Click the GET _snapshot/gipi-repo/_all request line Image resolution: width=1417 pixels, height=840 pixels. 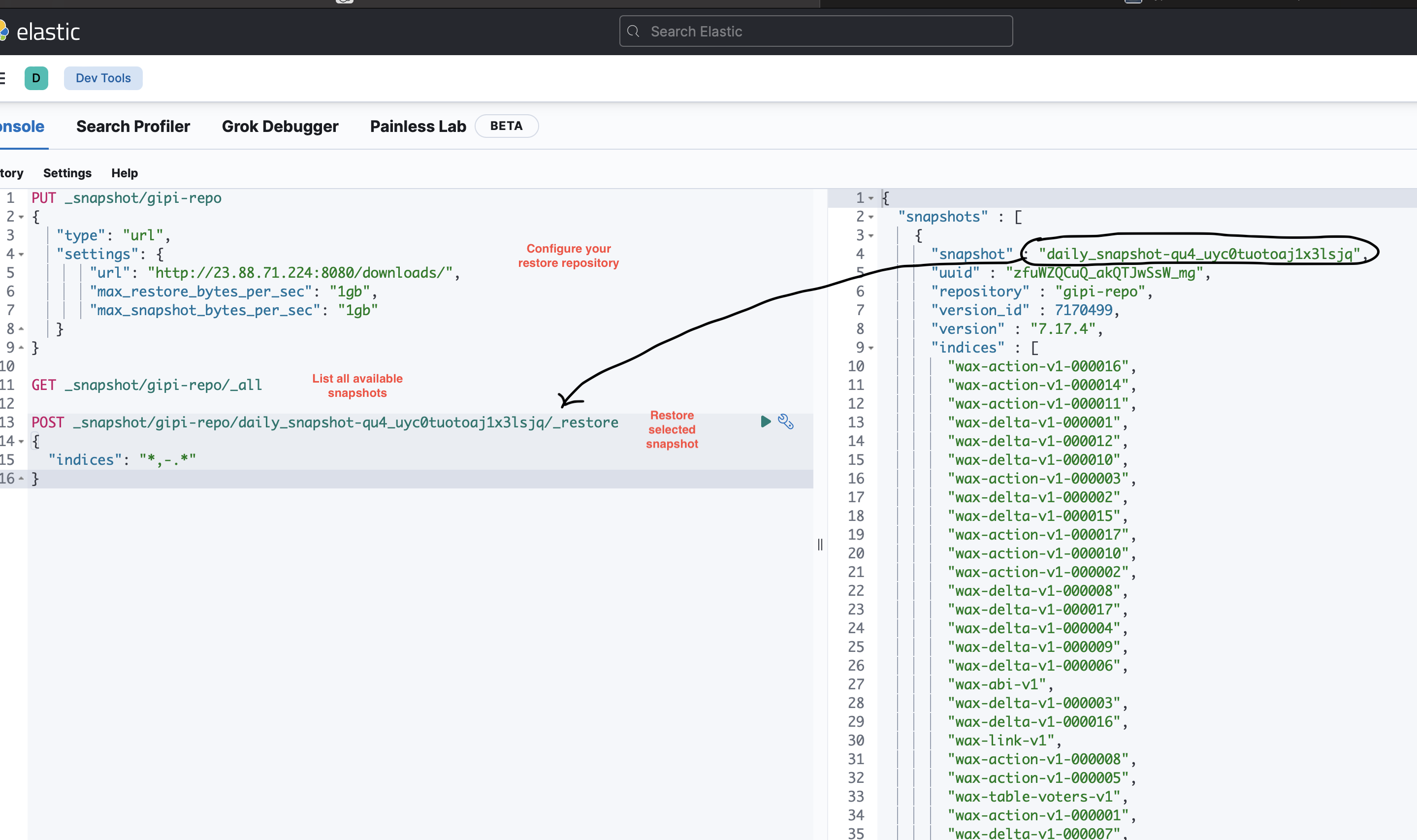(147, 385)
